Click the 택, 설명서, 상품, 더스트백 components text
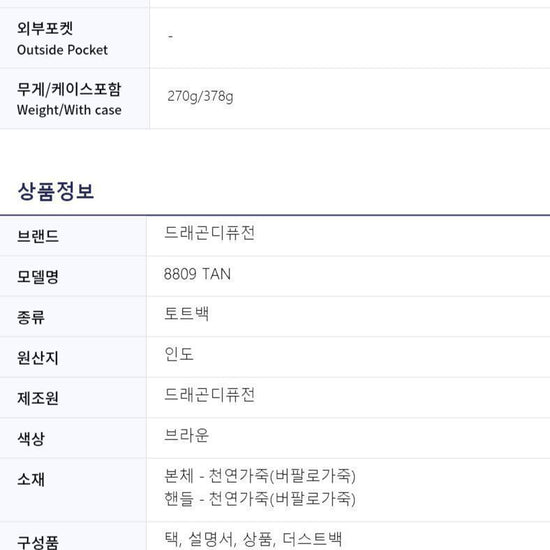The image size is (550, 550). click(253, 539)
